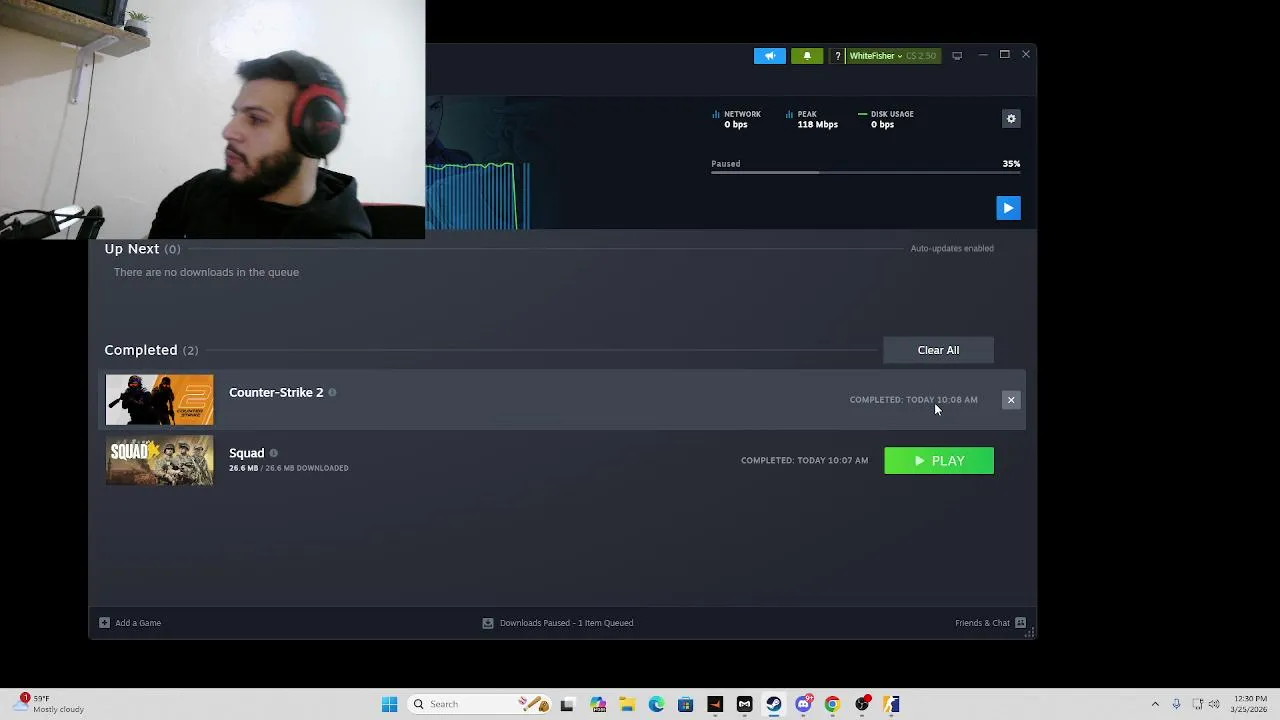Open File Explorer from the taskbar
Screen dimensions: 1280x720
627,704
